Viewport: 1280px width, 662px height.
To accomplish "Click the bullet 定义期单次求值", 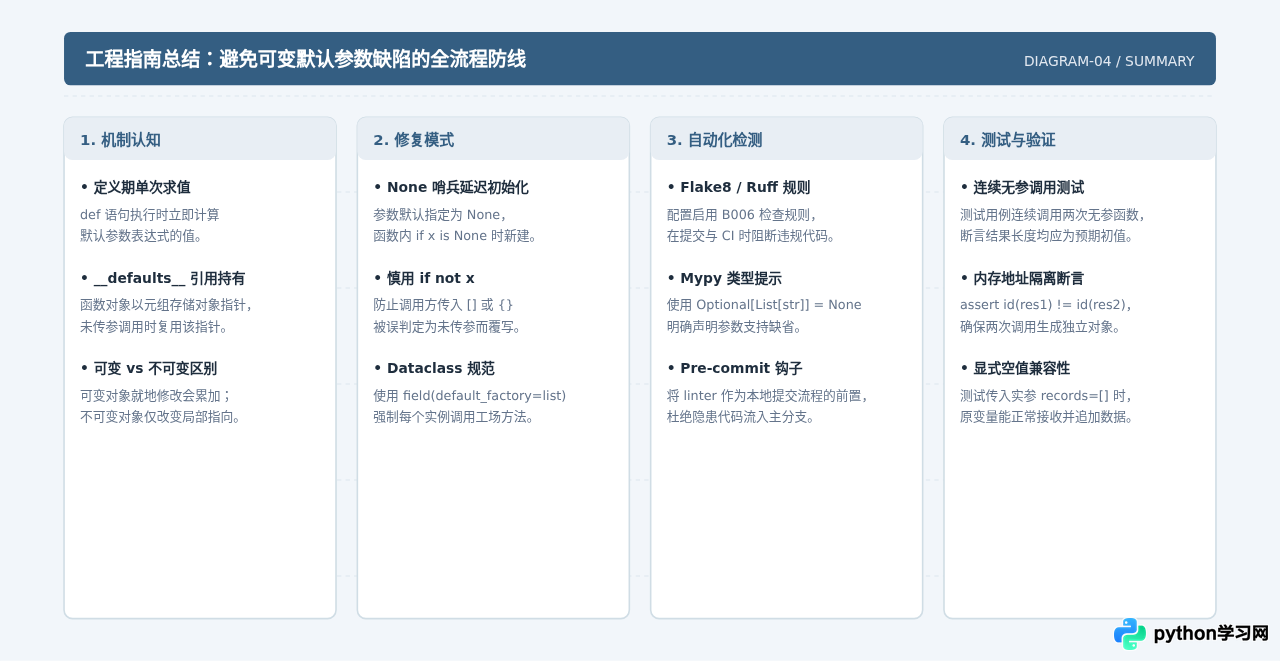I will point(135,187).
